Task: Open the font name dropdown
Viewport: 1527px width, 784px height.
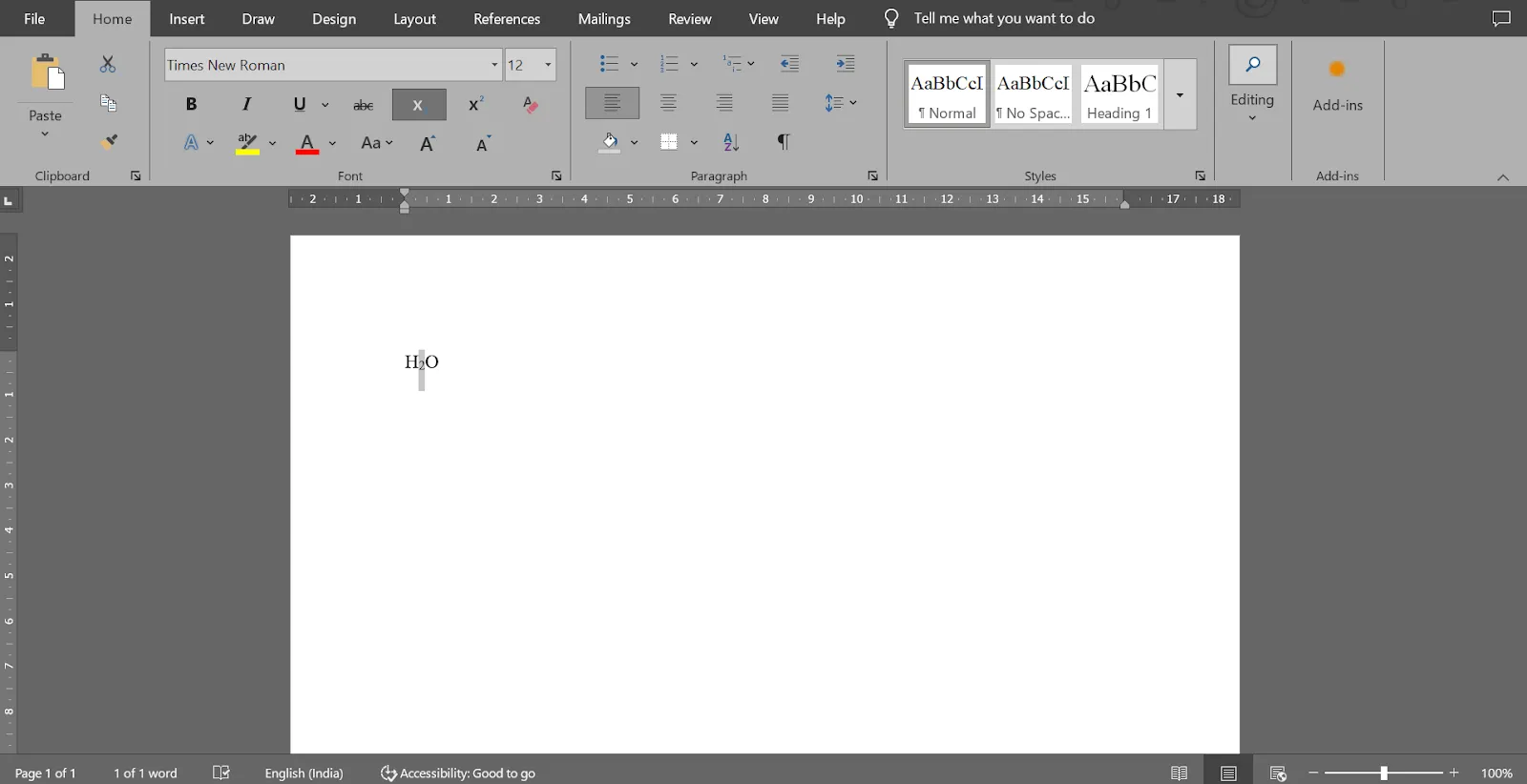Action: pos(494,65)
